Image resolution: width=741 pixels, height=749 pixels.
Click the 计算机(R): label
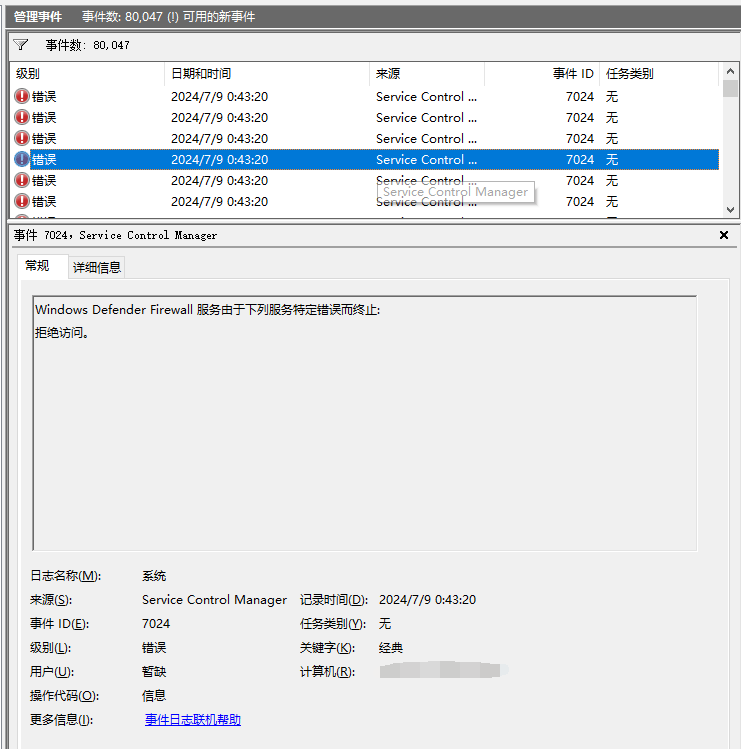click(x=327, y=672)
